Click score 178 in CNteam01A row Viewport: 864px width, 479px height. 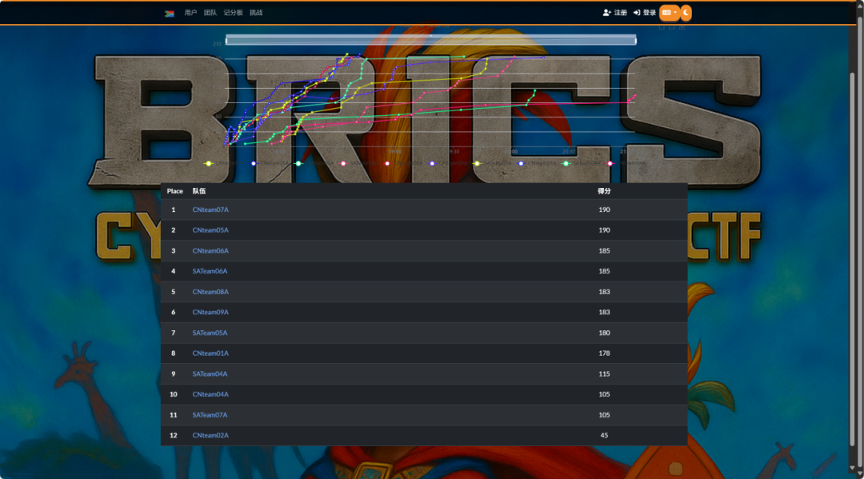click(x=604, y=353)
